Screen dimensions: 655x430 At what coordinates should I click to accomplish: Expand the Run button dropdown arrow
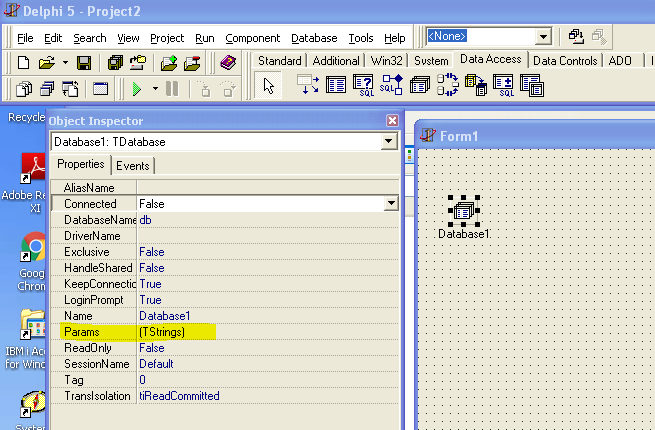click(x=155, y=89)
